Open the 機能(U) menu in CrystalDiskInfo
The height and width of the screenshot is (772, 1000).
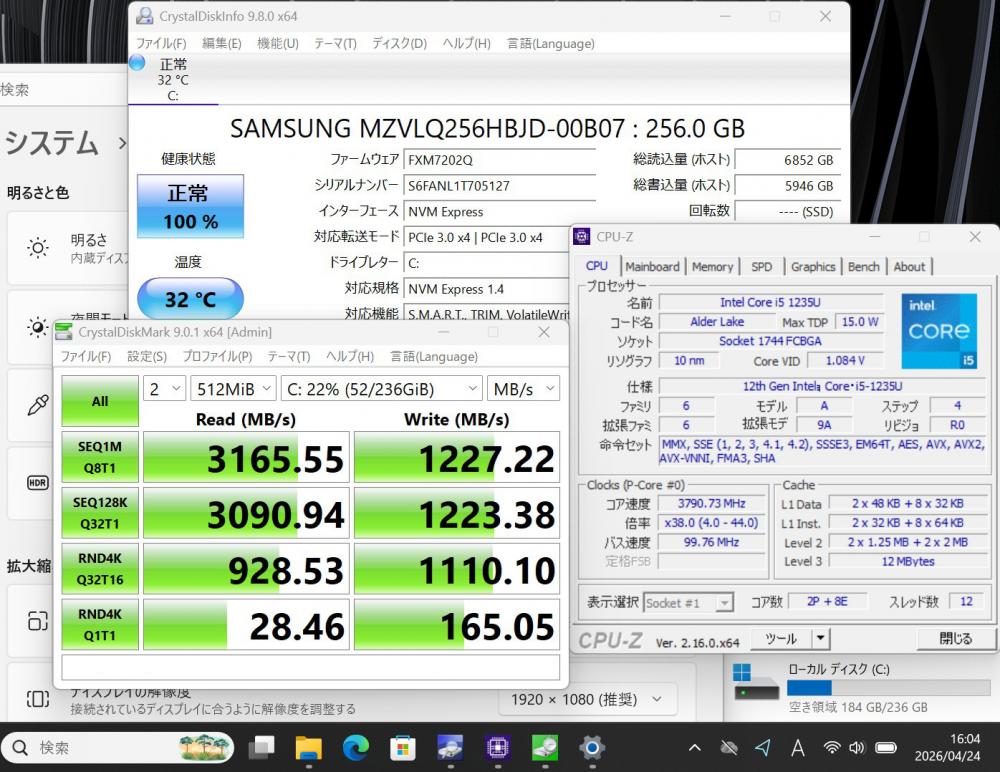pyautogui.click(x=277, y=43)
